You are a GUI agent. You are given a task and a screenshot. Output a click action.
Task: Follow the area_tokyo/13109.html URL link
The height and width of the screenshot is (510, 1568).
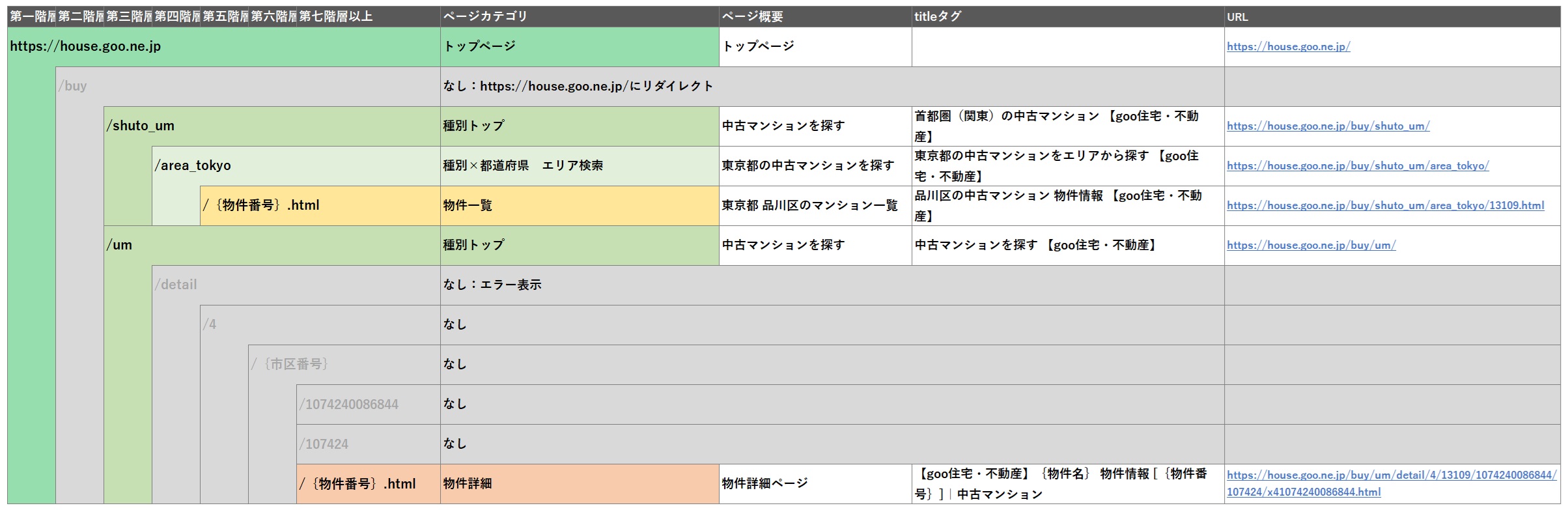click(1385, 205)
